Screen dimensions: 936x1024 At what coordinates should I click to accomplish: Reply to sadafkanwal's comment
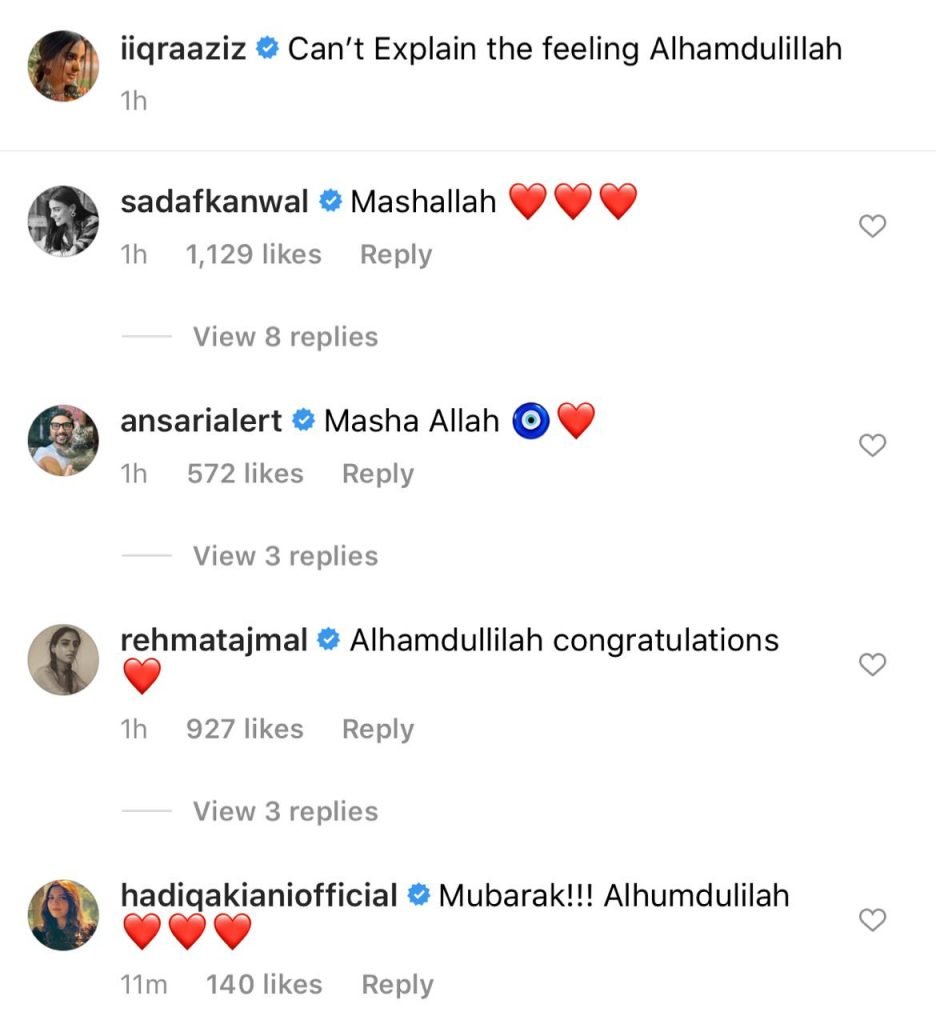[x=396, y=255]
